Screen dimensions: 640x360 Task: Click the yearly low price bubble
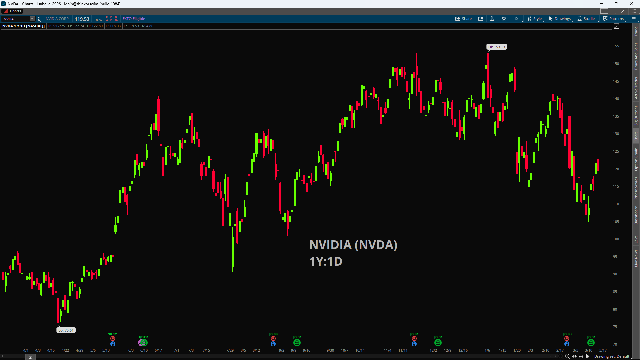tap(66, 330)
